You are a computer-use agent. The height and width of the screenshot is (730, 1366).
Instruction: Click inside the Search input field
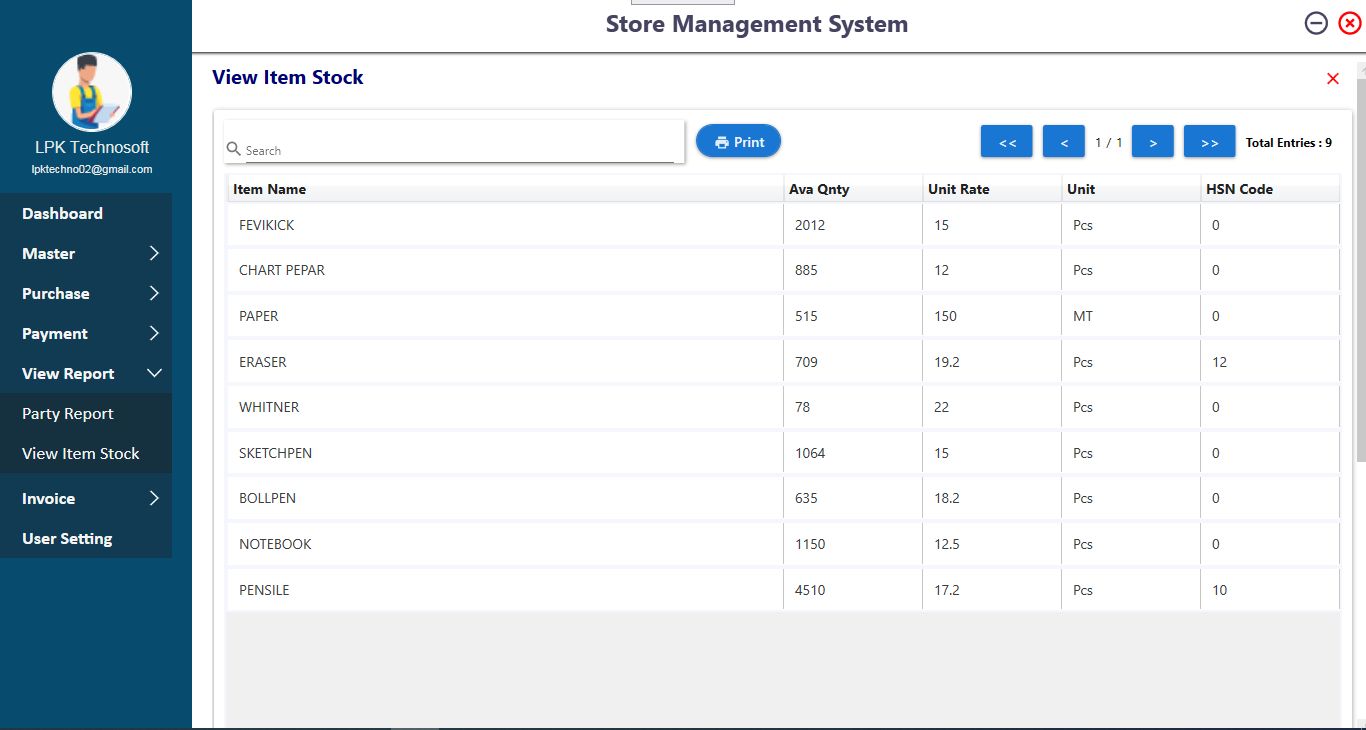(460, 150)
